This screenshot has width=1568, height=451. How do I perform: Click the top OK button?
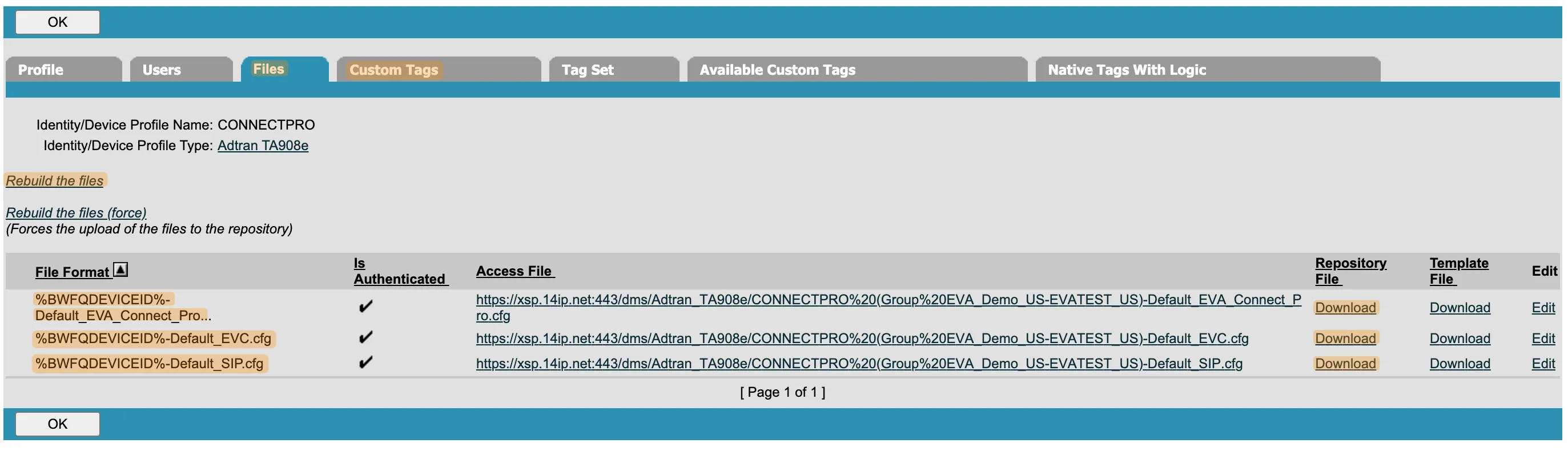pyautogui.click(x=57, y=22)
